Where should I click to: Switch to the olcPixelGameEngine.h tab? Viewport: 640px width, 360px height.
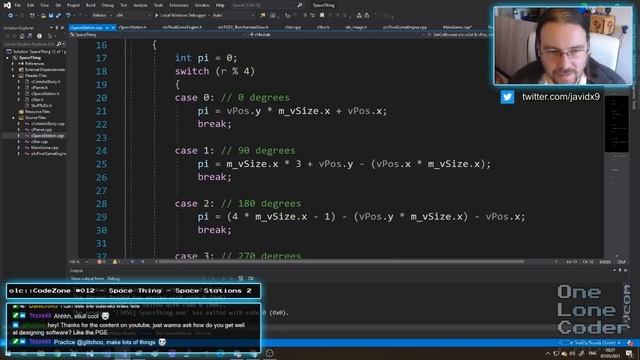pos(182,27)
